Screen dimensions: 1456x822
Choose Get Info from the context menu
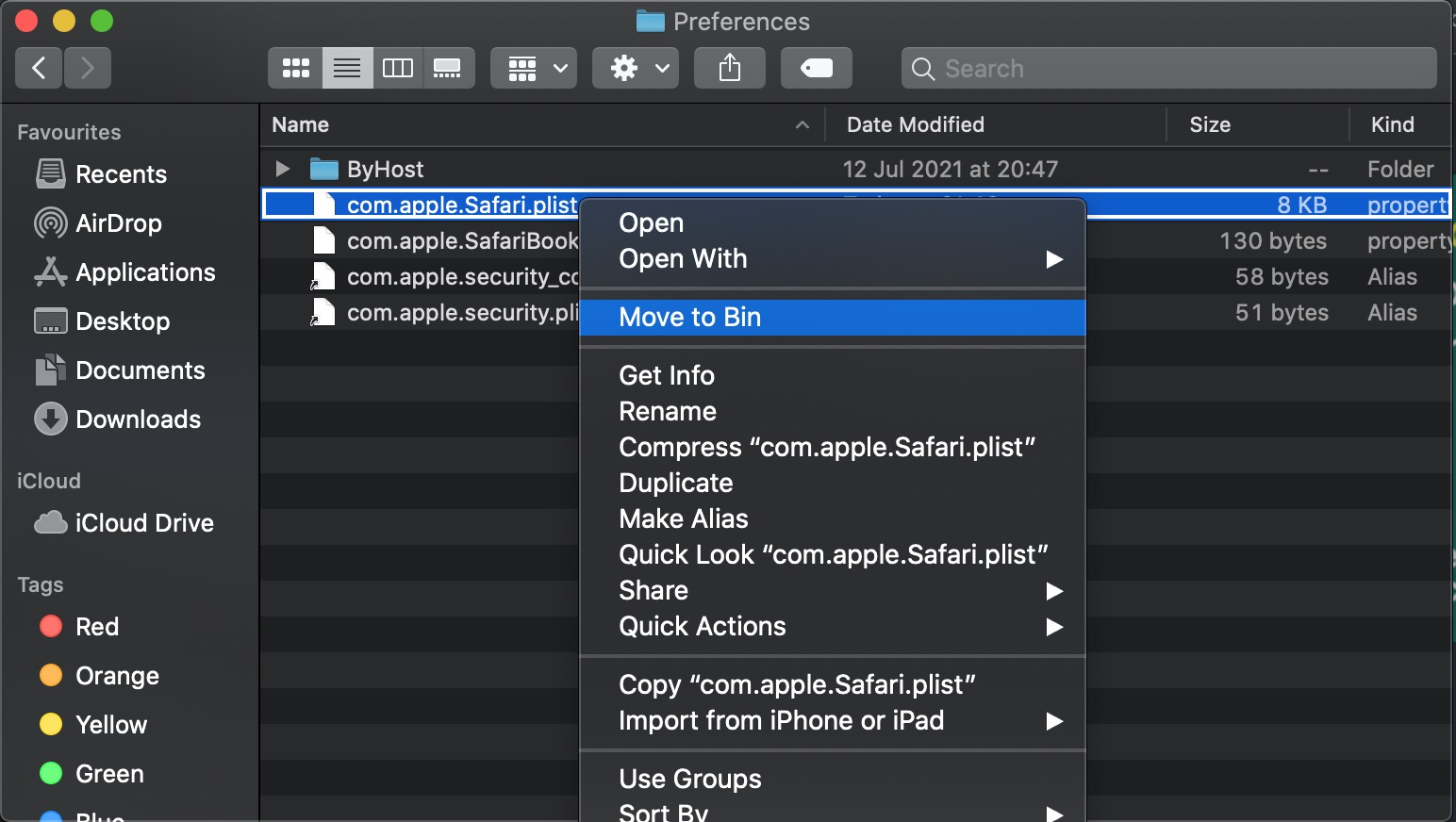(x=832, y=376)
